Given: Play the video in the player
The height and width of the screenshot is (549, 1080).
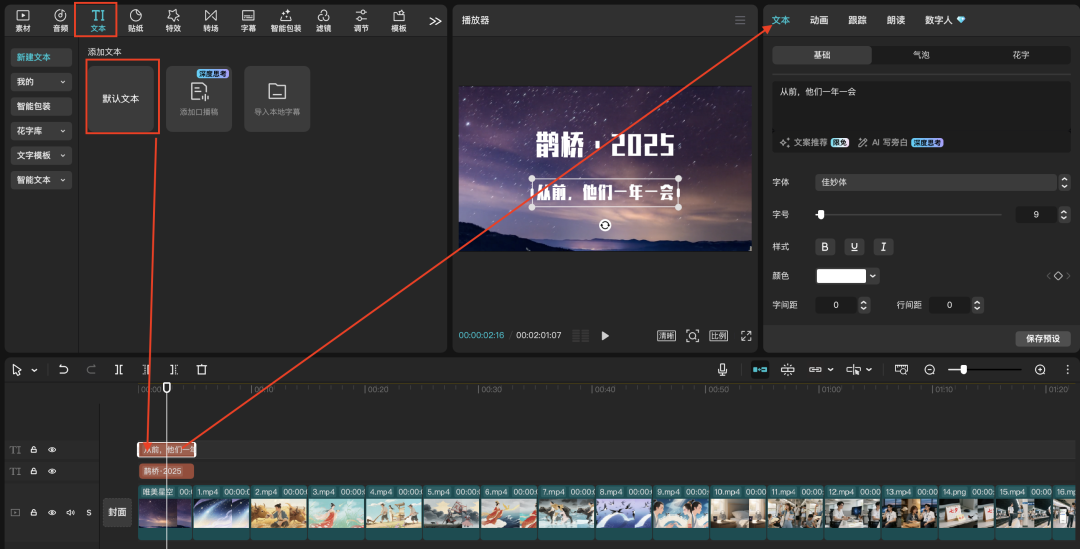Looking at the screenshot, I should [x=605, y=336].
